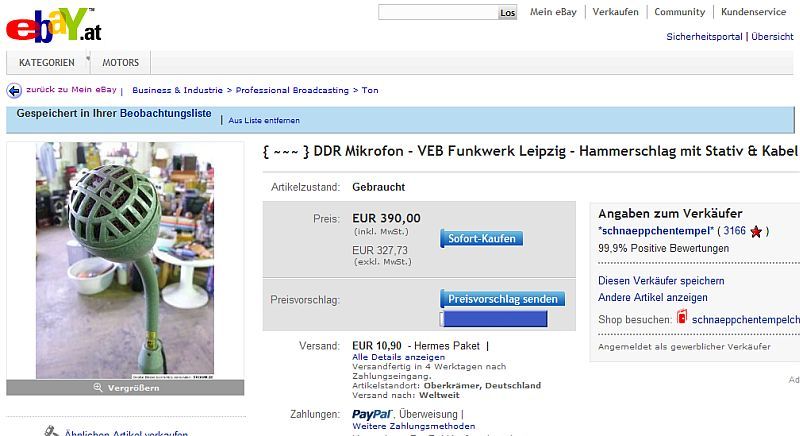Click the blue bar under Preisvorschlag senden

tap(493, 319)
